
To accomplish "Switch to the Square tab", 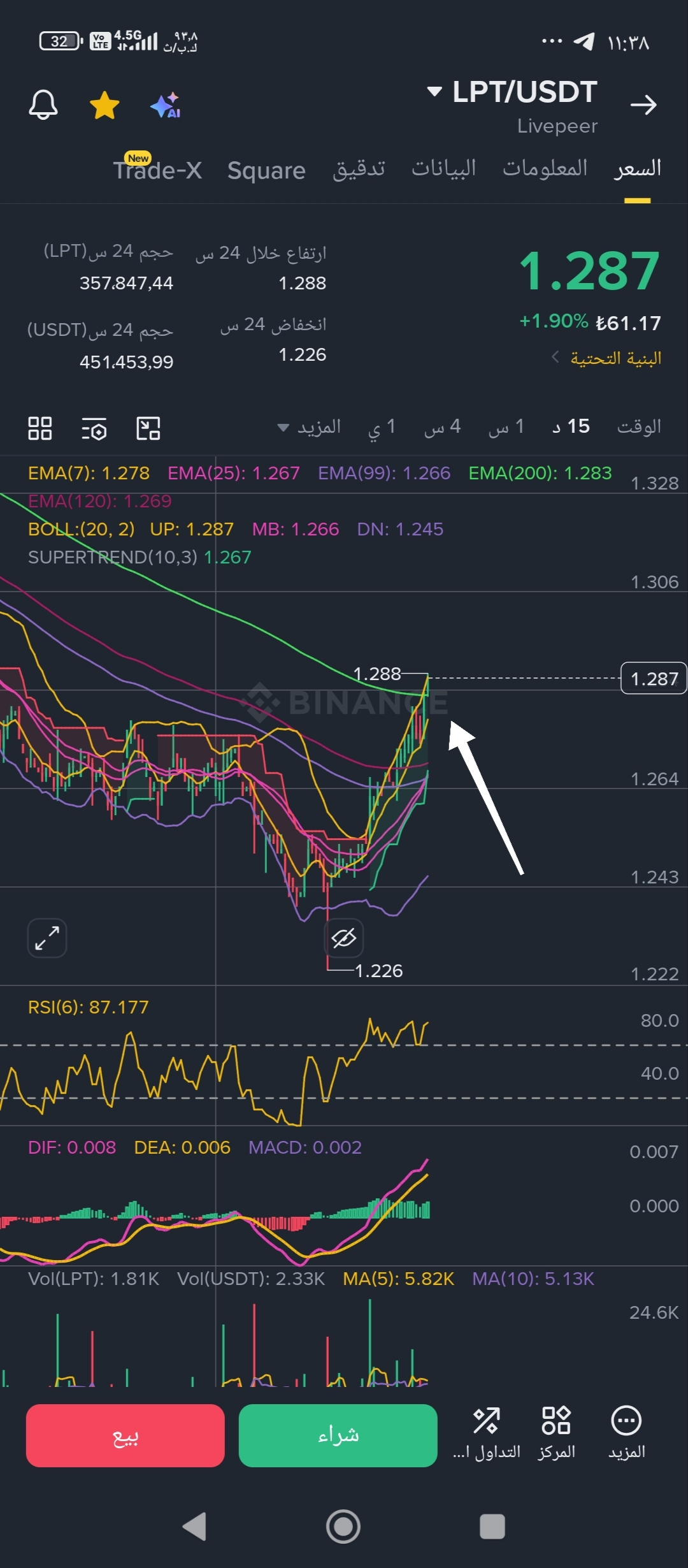I will (266, 171).
